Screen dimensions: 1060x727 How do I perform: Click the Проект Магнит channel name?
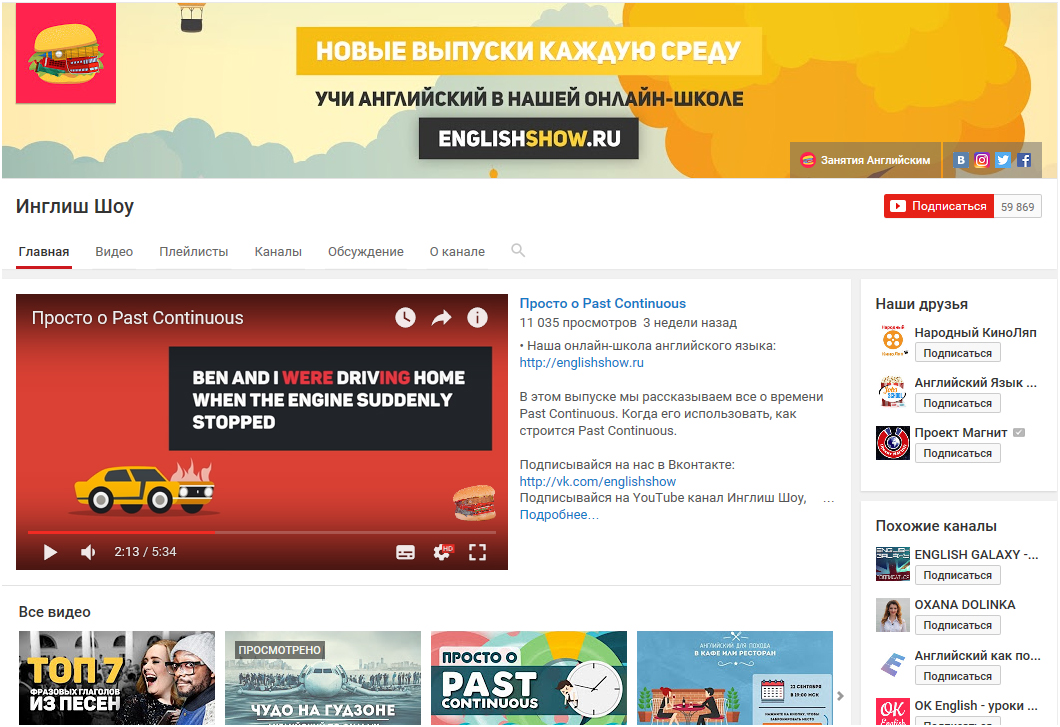[x=961, y=433]
